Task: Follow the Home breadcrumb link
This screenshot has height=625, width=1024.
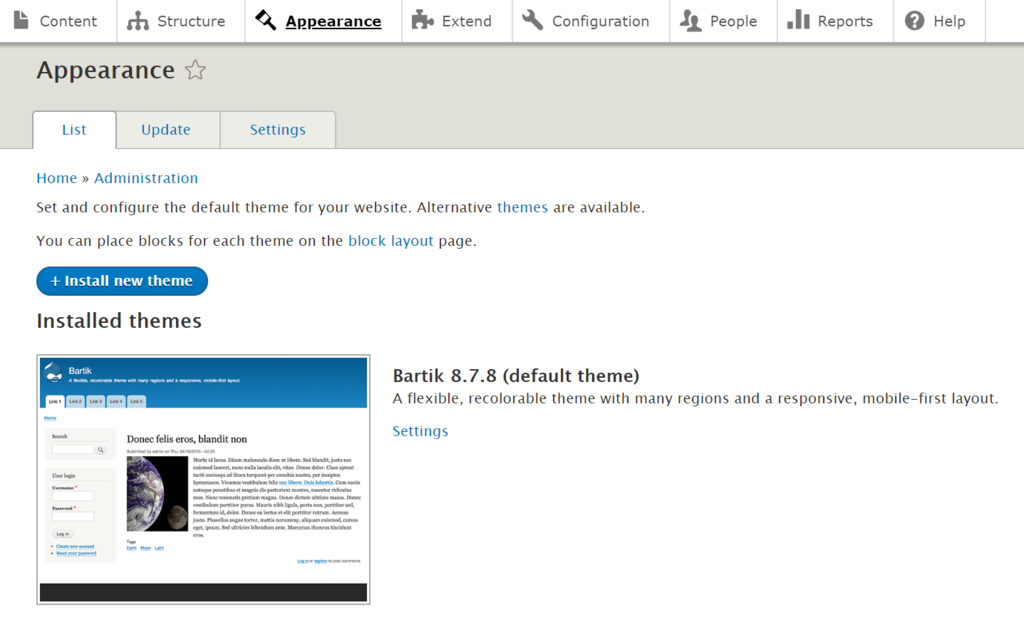Action: (x=57, y=178)
